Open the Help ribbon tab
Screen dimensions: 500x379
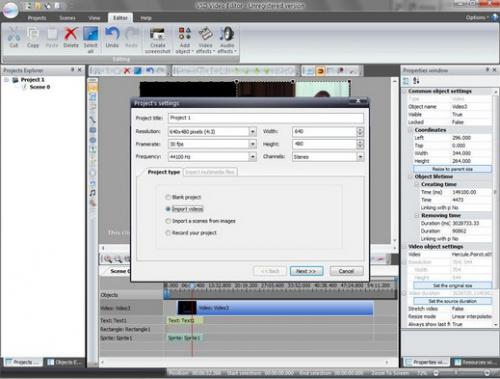click(x=146, y=18)
